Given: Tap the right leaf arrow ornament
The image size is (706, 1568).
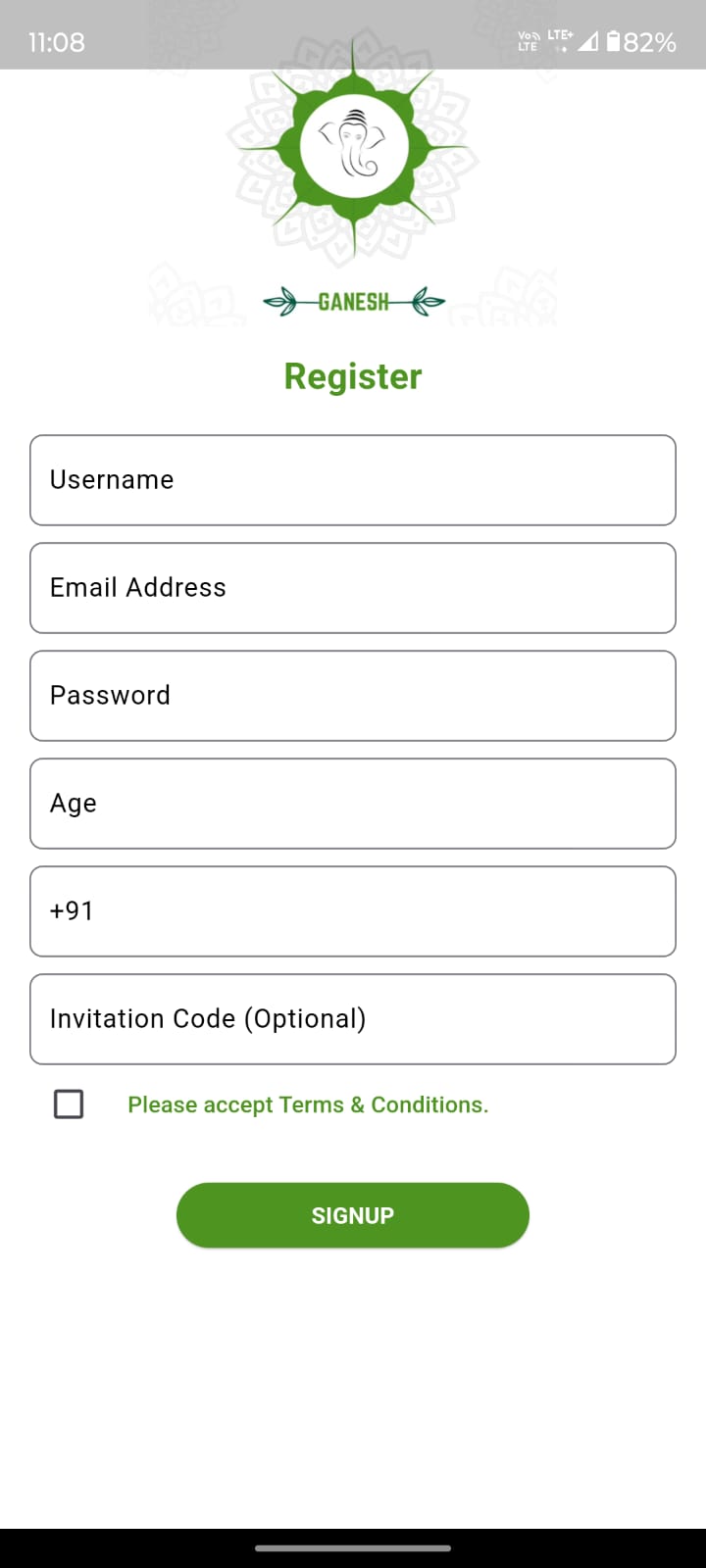Looking at the screenshot, I should click(x=426, y=302).
